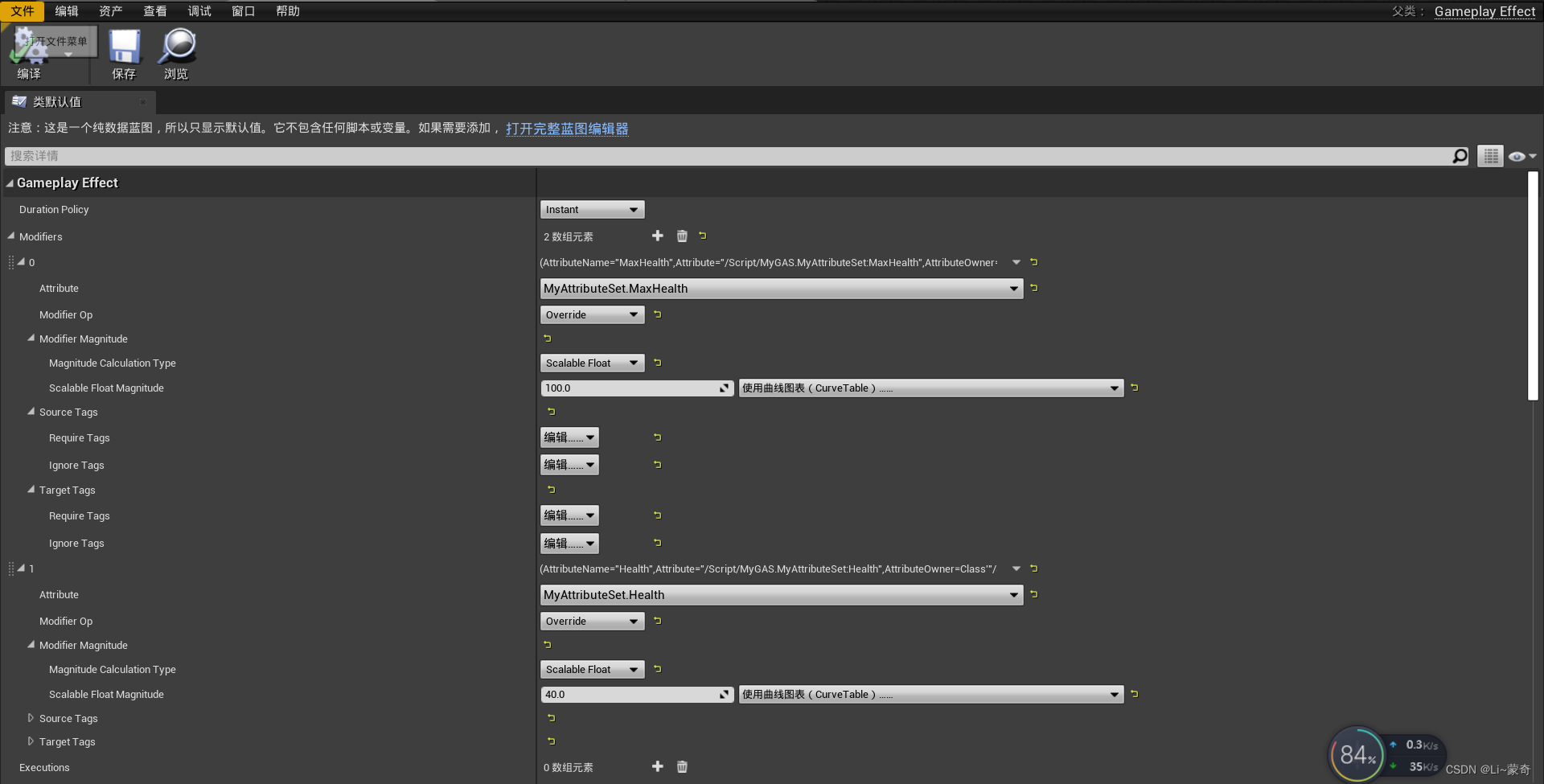Image resolution: width=1544 pixels, height=784 pixels.
Task: Collapse Modifier Magnitude of element 0
Action: 31,339
